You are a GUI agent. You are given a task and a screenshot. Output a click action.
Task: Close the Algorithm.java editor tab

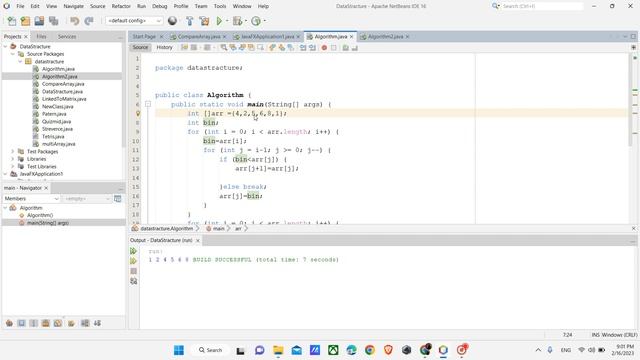(x=351, y=37)
